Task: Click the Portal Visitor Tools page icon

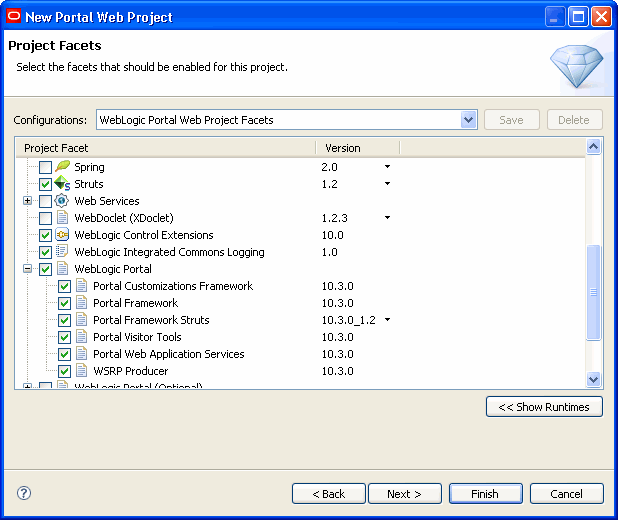Action: pos(81,337)
